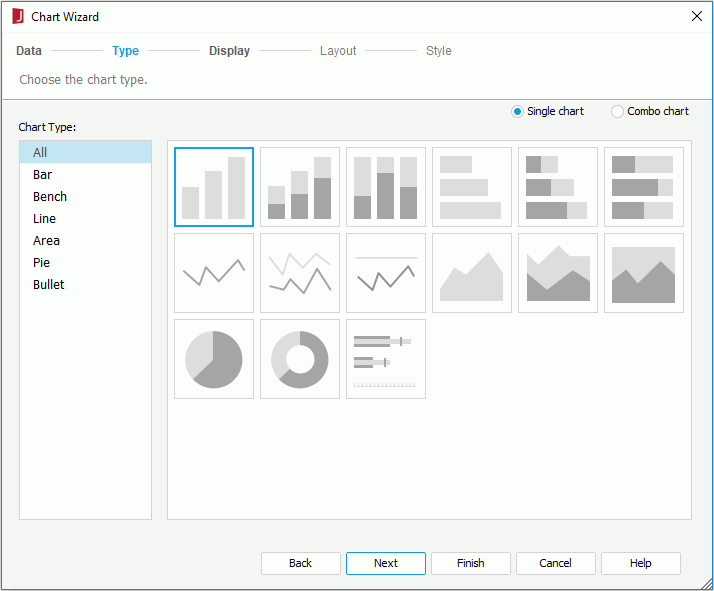
Task: Open the Layout wizard step
Action: point(338,51)
